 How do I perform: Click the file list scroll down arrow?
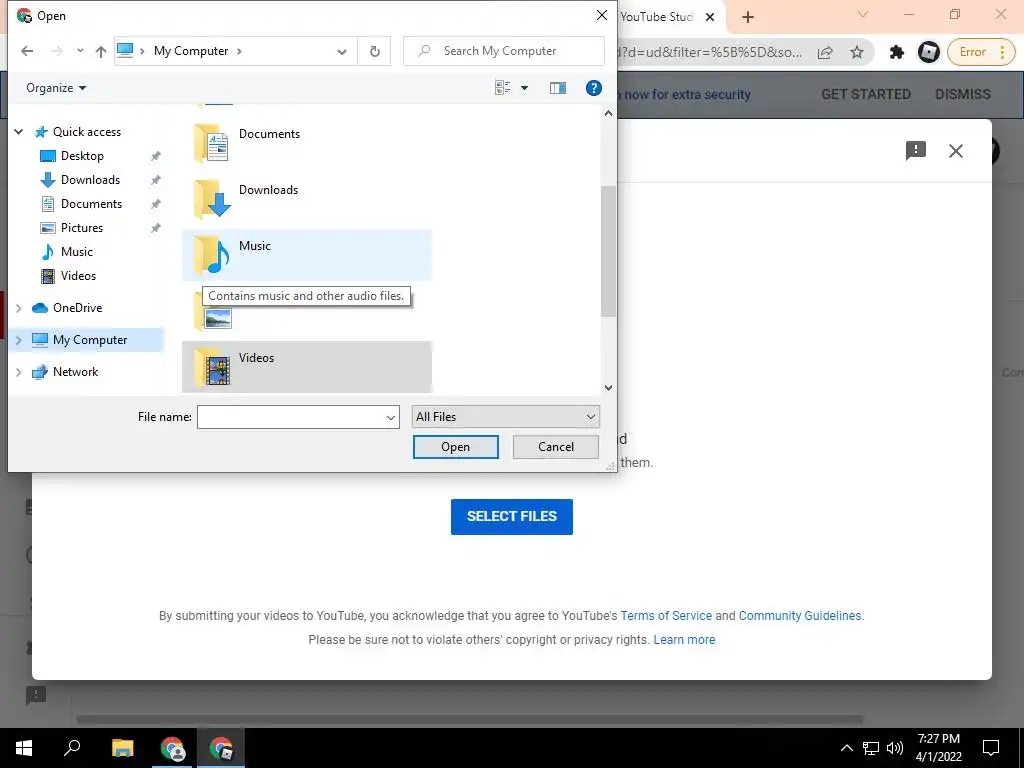click(608, 387)
